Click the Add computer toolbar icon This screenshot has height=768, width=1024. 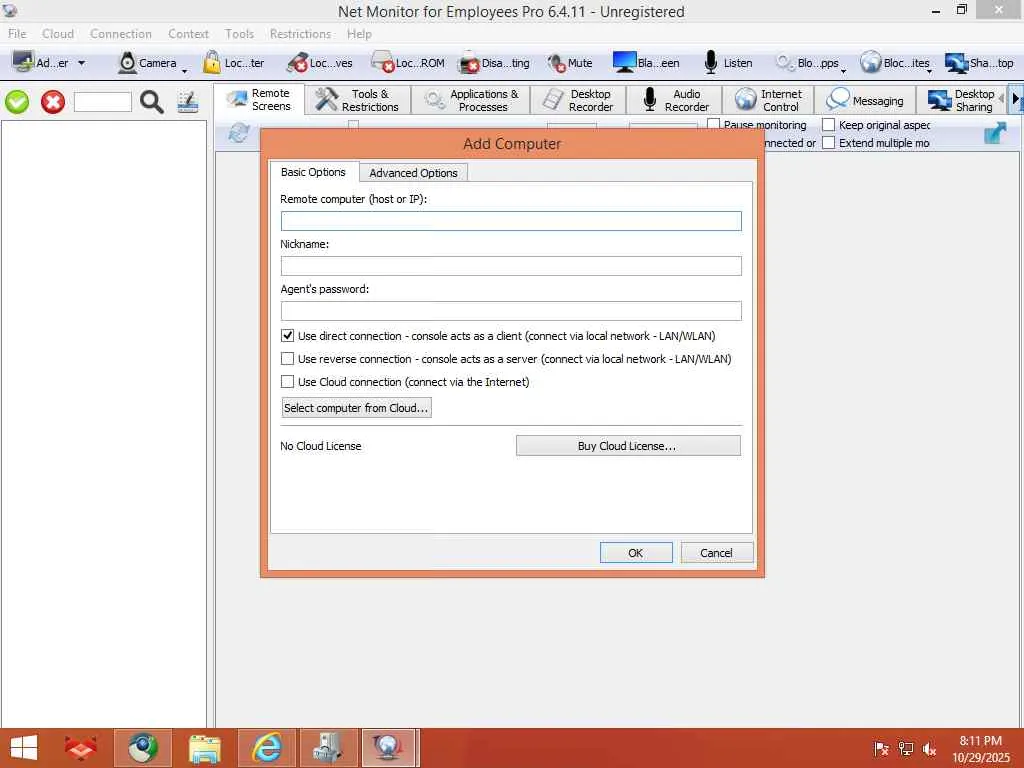pyautogui.click(x=24, y=62)
